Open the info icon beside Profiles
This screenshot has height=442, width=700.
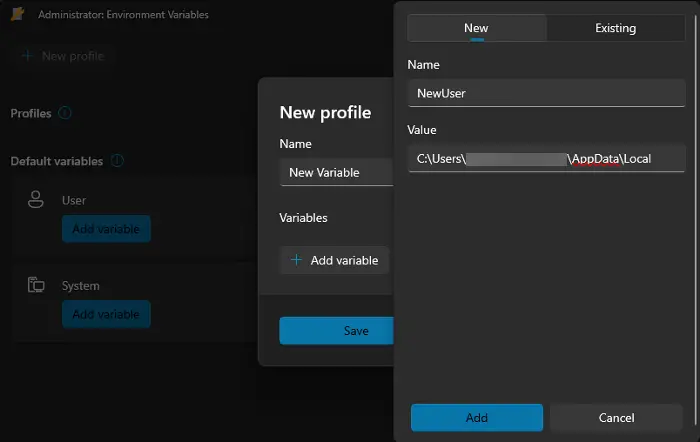pos(65,113)
